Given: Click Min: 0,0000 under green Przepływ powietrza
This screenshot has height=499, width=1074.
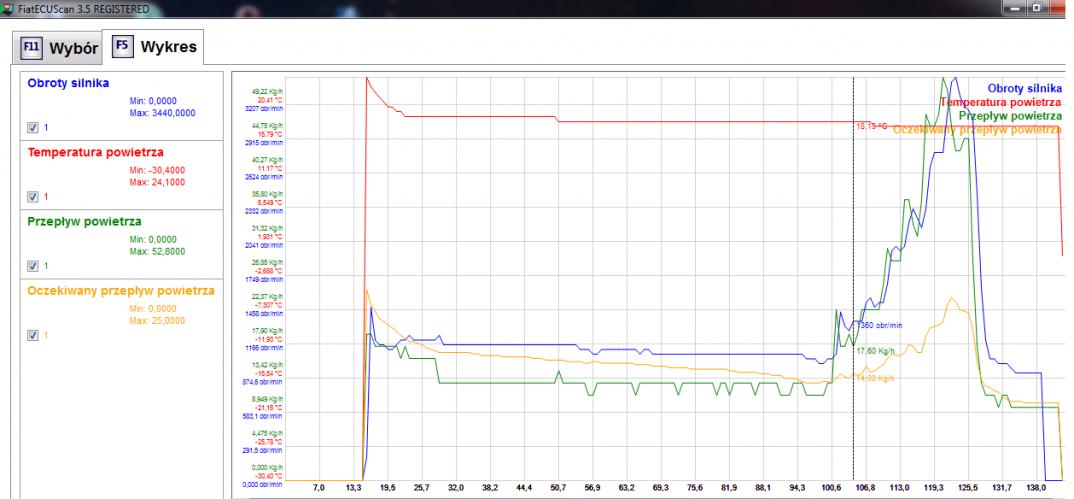Looking at the screenshot, I should (153, 240).
